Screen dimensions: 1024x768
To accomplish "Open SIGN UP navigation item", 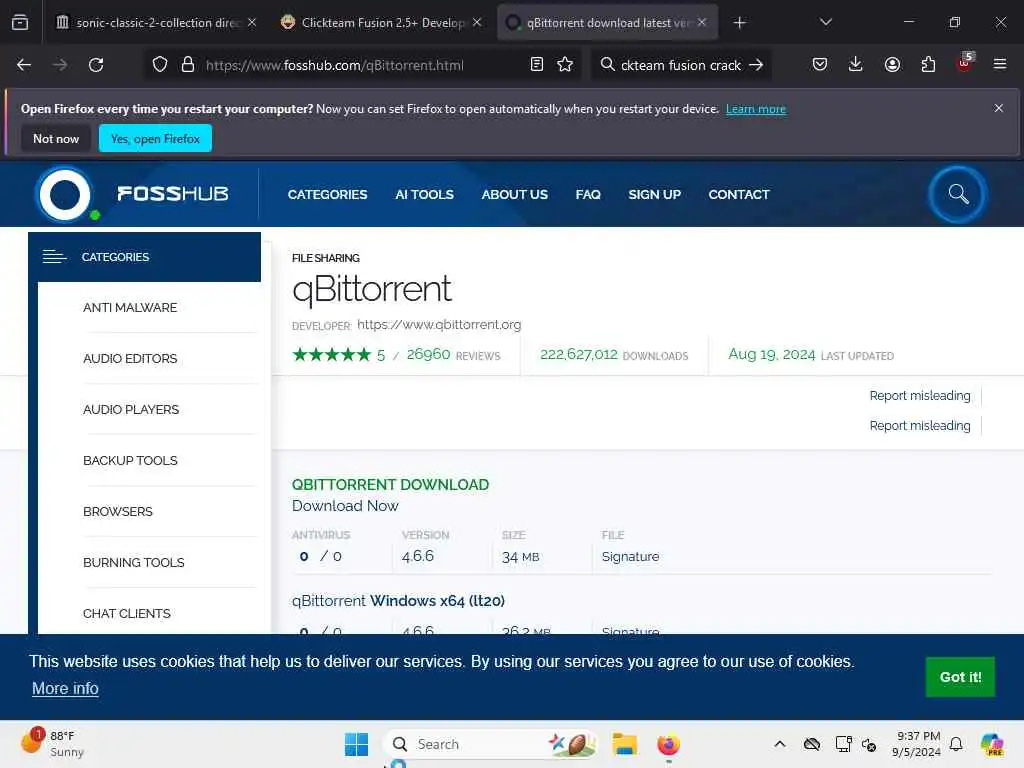I will [x=654, y=195].
